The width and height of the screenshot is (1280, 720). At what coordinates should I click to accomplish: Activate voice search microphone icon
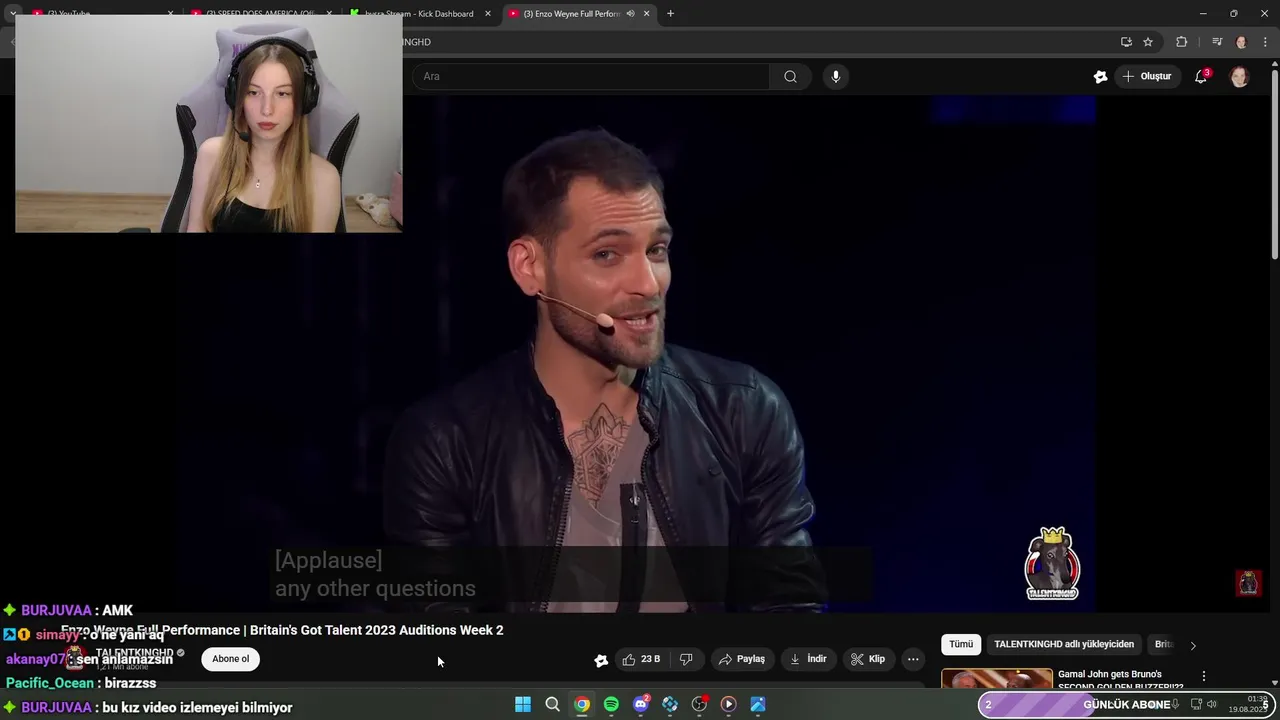coord(836,76)
